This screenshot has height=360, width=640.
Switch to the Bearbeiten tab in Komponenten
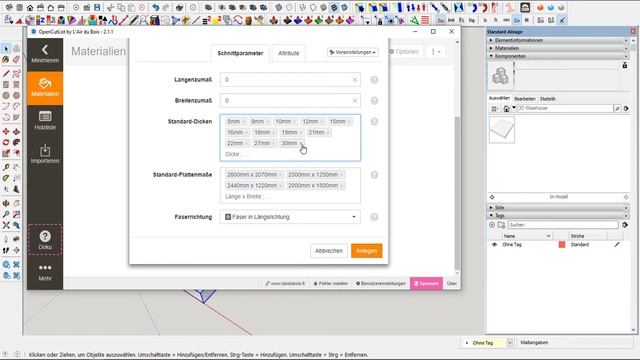[x=524, y=99]
